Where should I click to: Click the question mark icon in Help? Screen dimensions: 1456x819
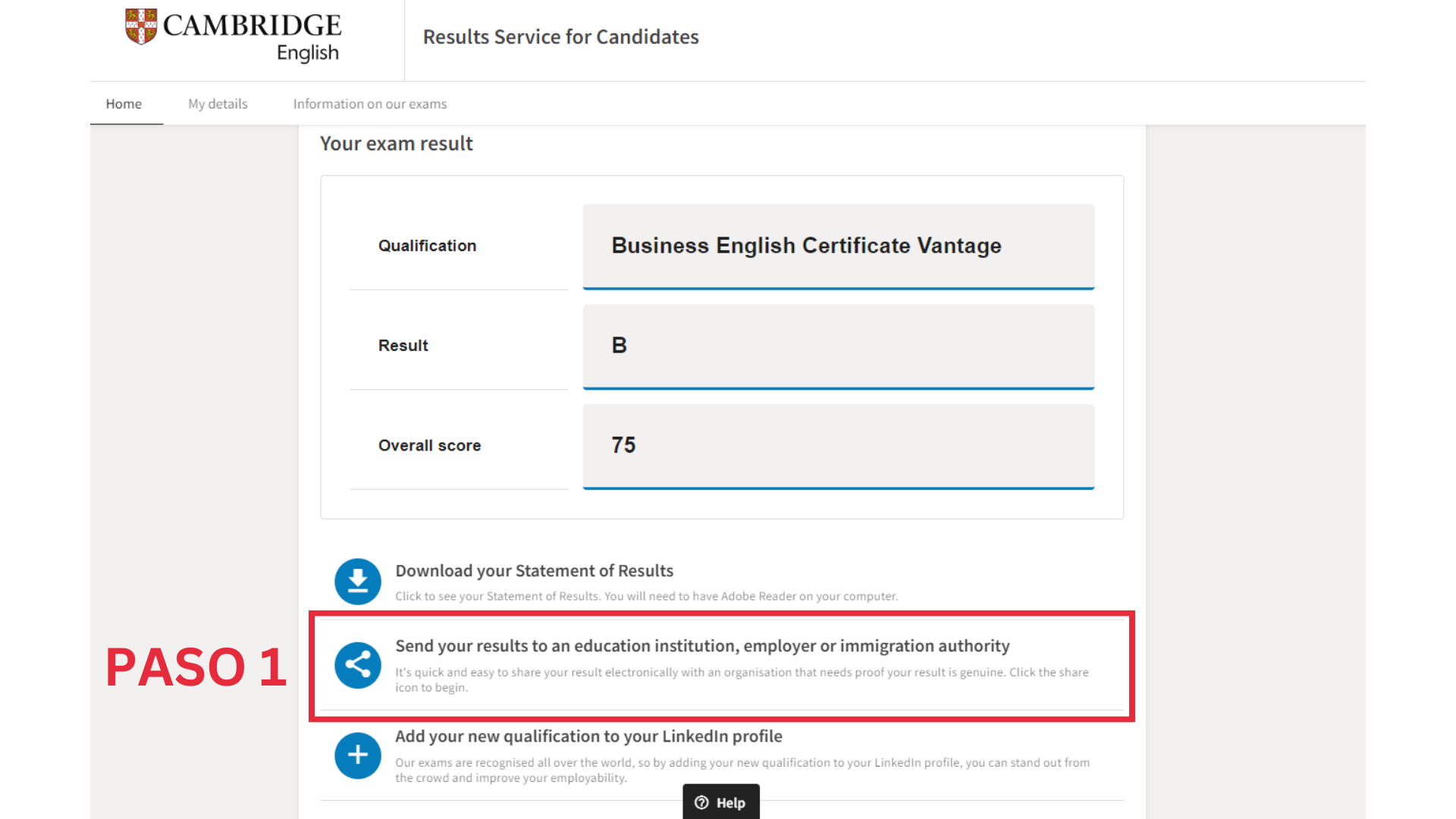coord(701,802)
